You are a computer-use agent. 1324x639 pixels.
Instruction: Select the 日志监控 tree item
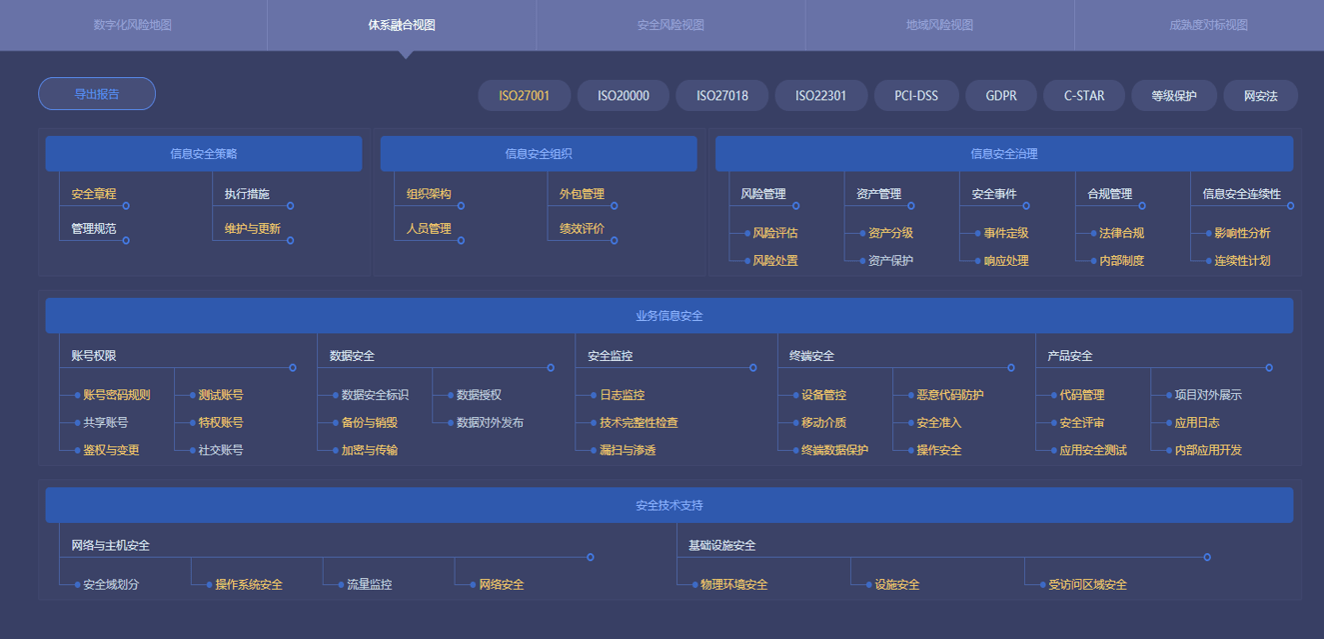coord(621,395)
